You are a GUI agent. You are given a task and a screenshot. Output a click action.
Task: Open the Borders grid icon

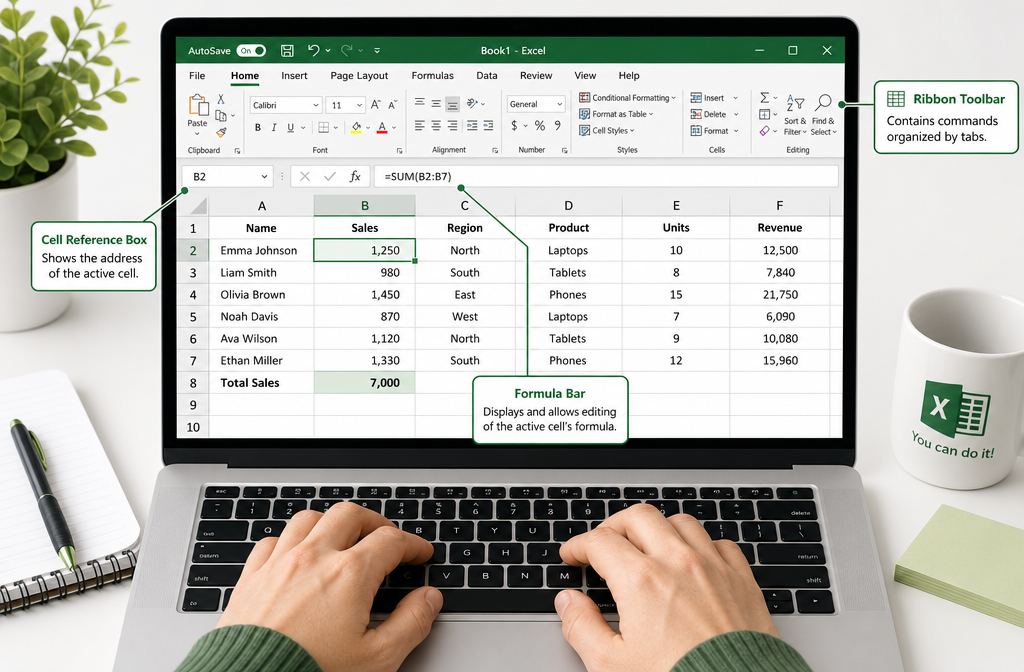coord(323,127)
